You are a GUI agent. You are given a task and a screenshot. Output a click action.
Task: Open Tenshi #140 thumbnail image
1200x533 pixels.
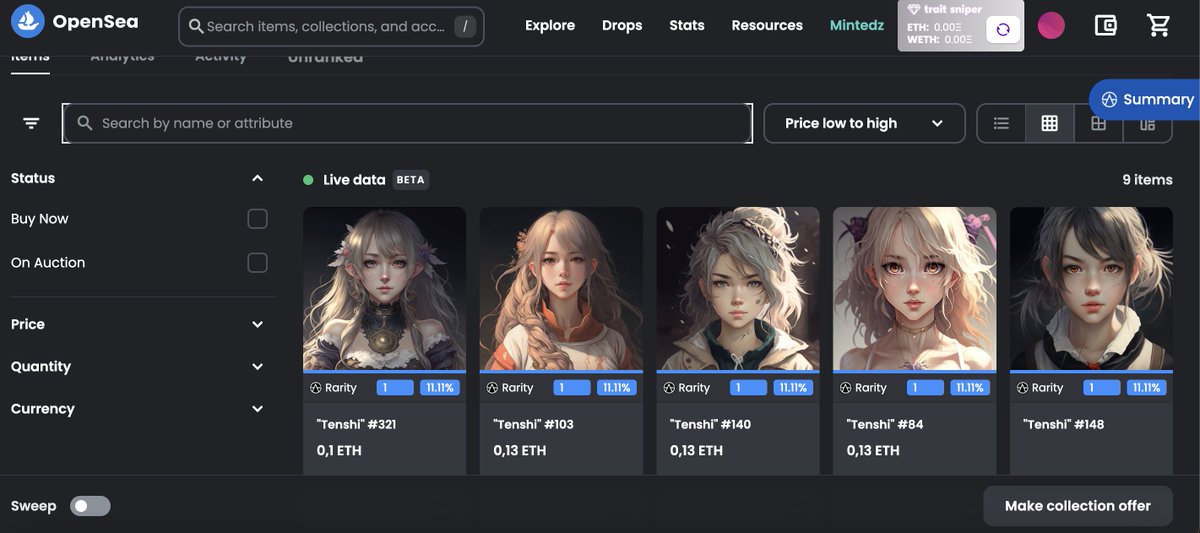point(738,289)
